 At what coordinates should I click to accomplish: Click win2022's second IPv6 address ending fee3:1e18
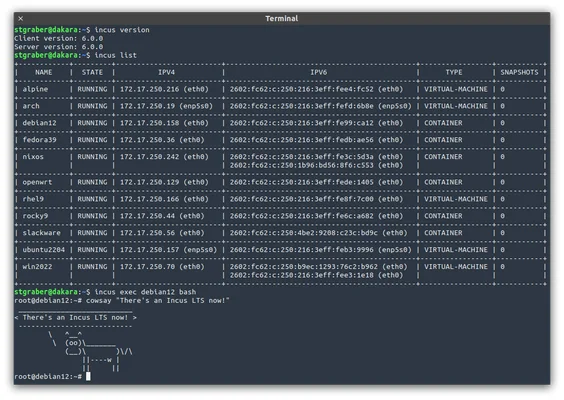302,276
